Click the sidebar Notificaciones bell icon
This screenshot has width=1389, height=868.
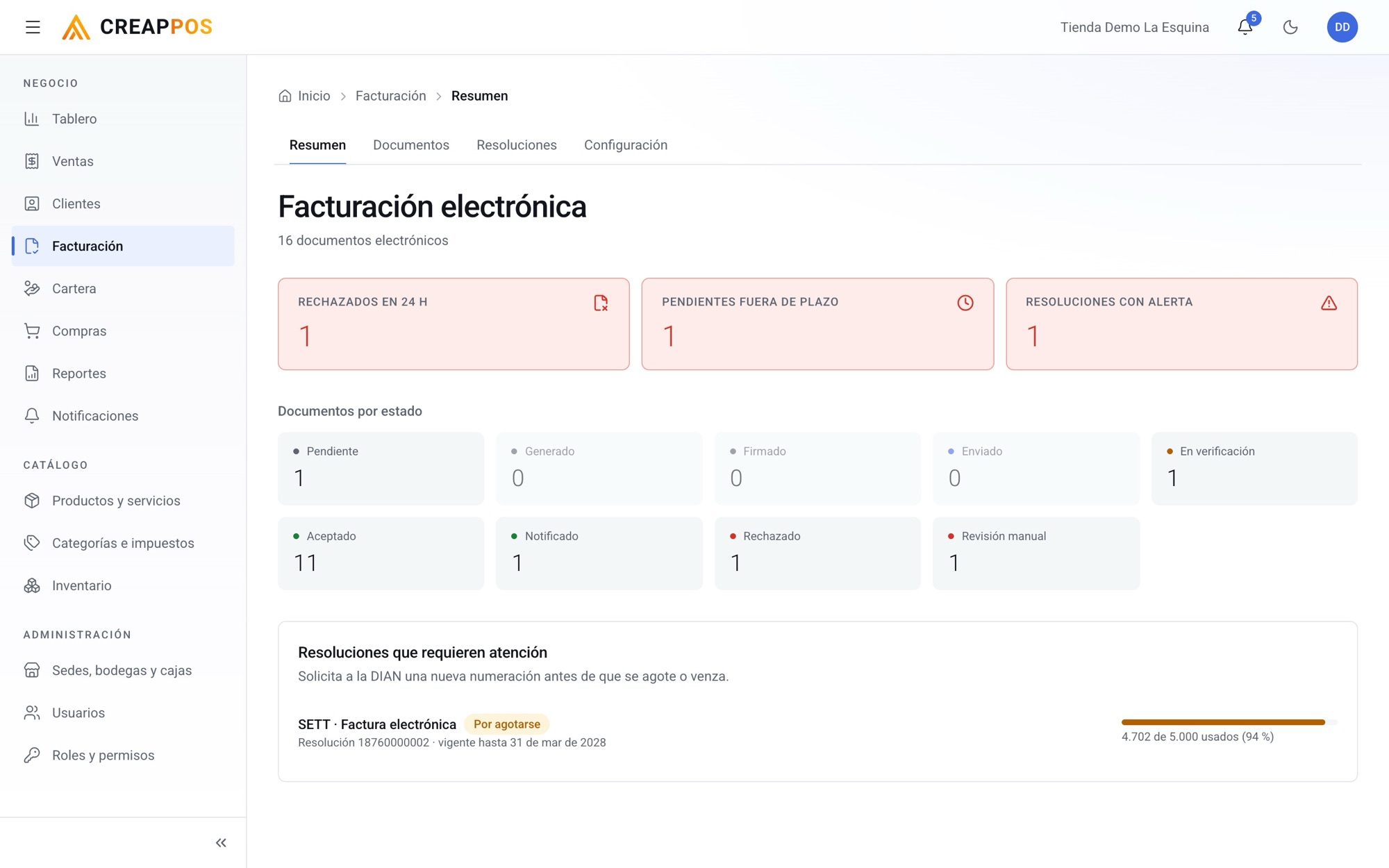[x=32, y=415]
